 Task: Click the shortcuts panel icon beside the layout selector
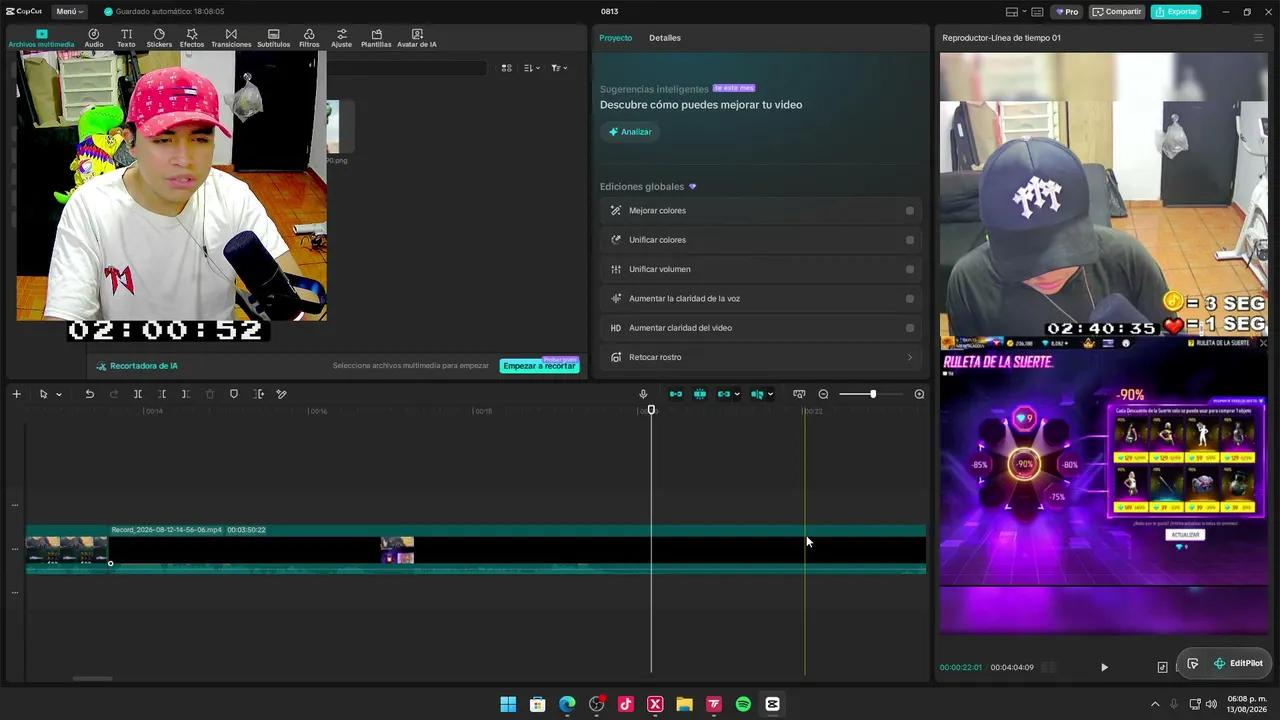(1037, 12)
